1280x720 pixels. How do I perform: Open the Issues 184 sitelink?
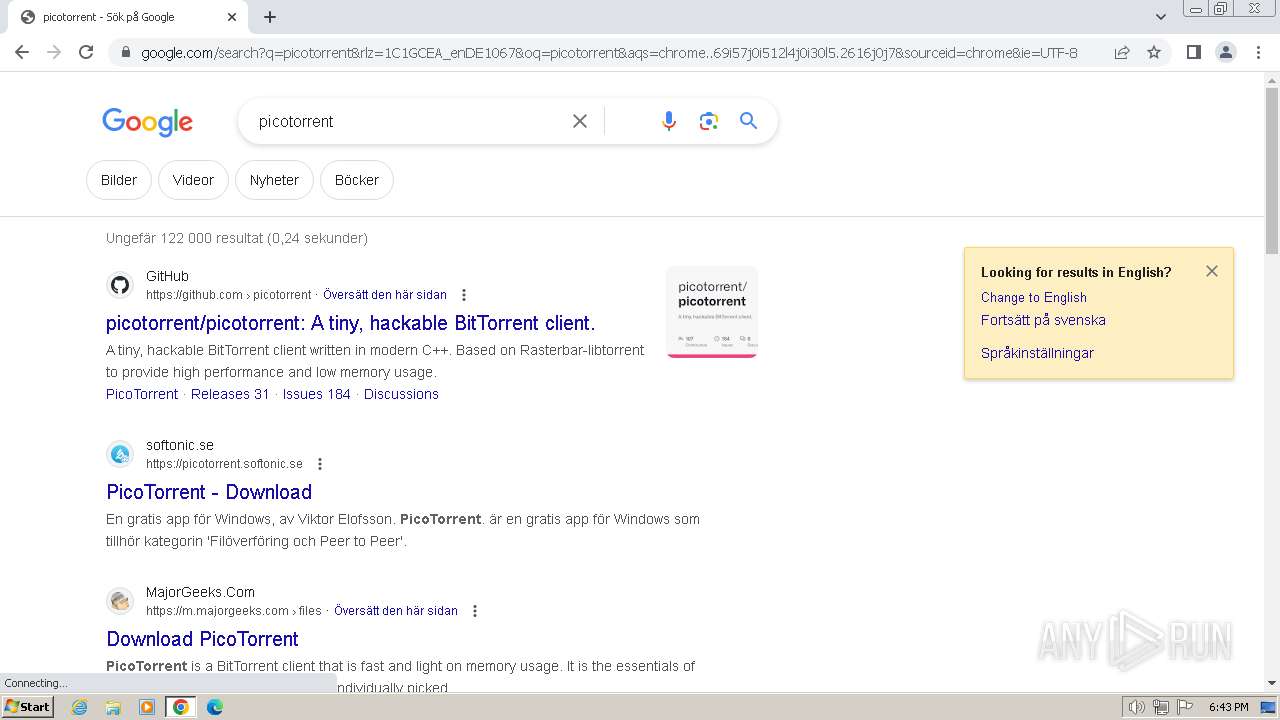coord(317,394)
